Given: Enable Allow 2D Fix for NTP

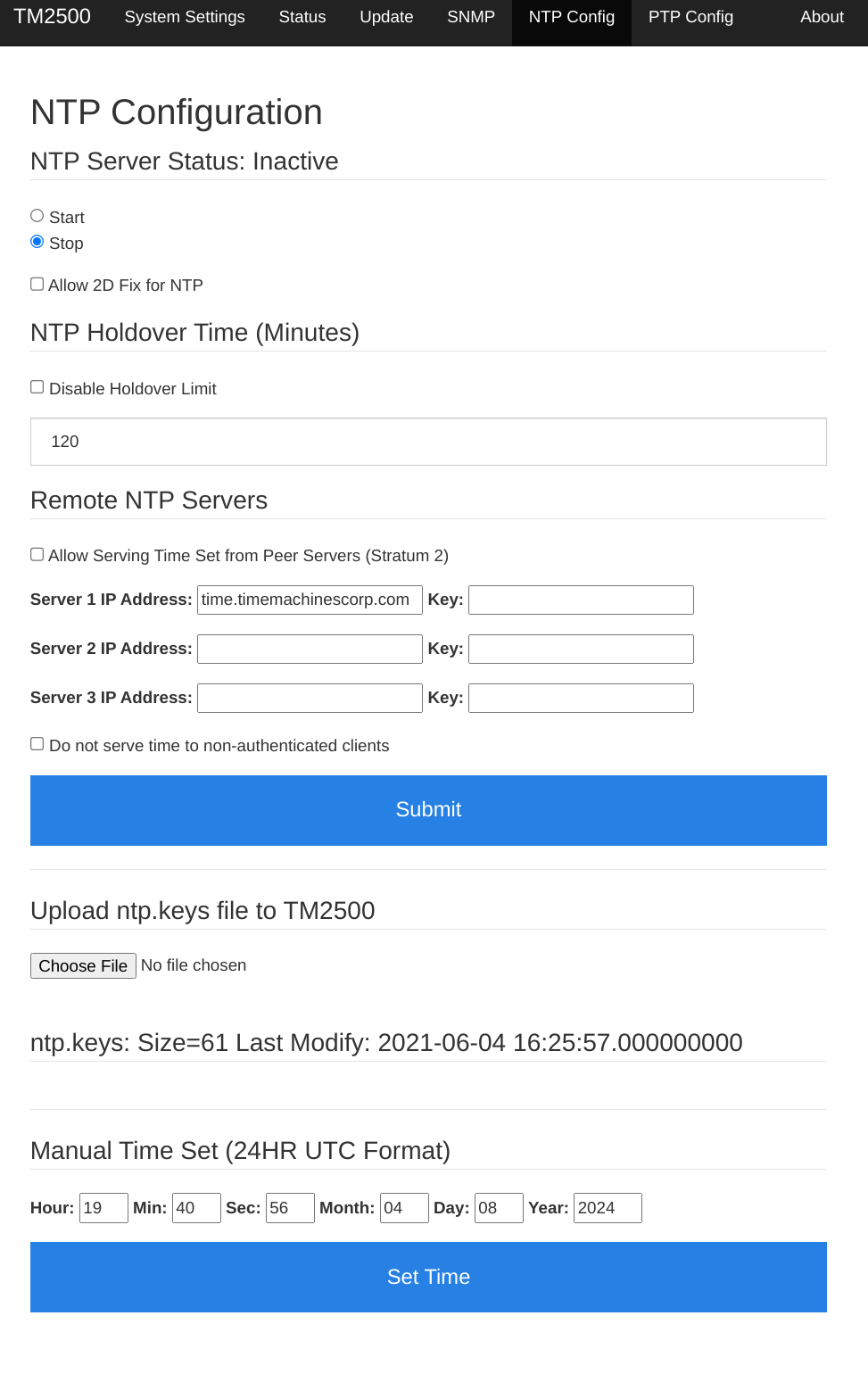Looking at the screenshot, I should 37,284.
